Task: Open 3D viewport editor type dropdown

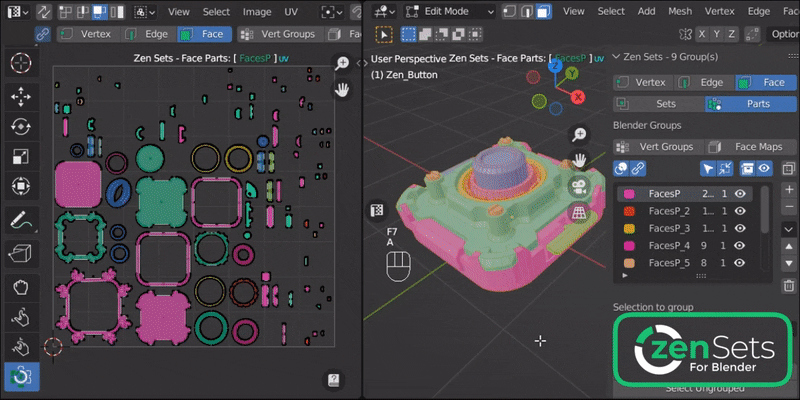Action: (384, 11)
